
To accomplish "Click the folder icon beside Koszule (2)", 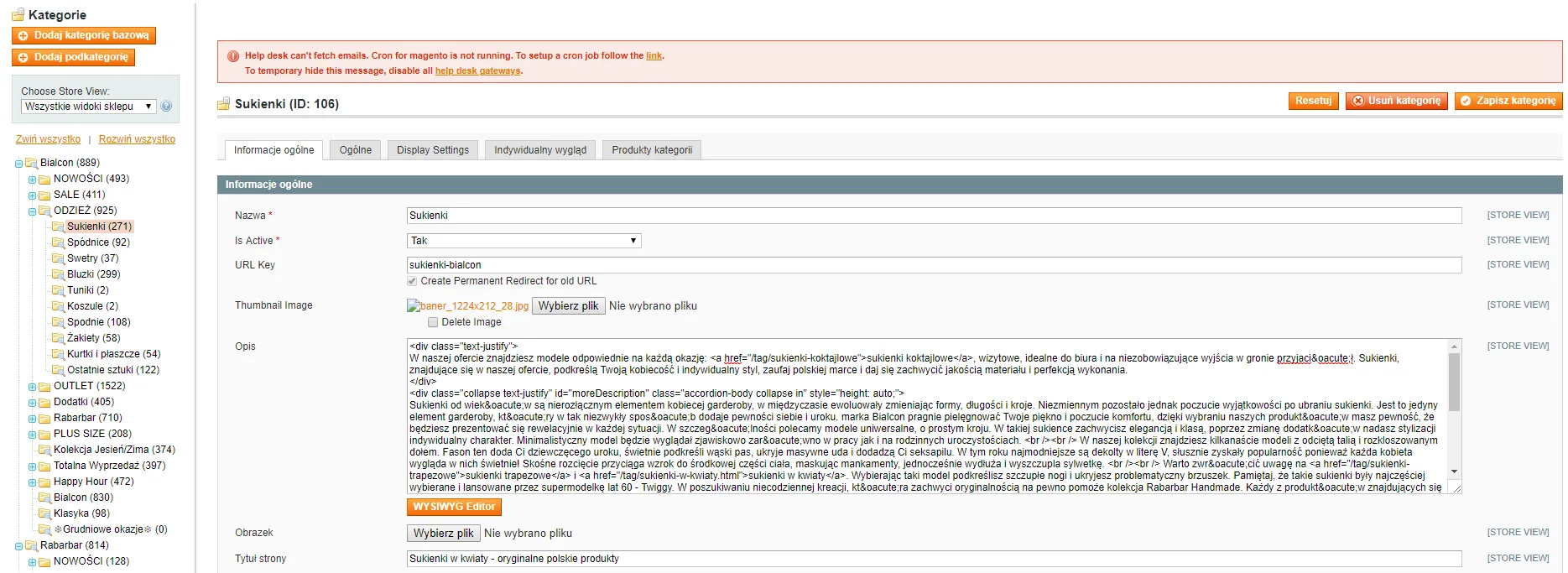I will [x=58, y=306].
